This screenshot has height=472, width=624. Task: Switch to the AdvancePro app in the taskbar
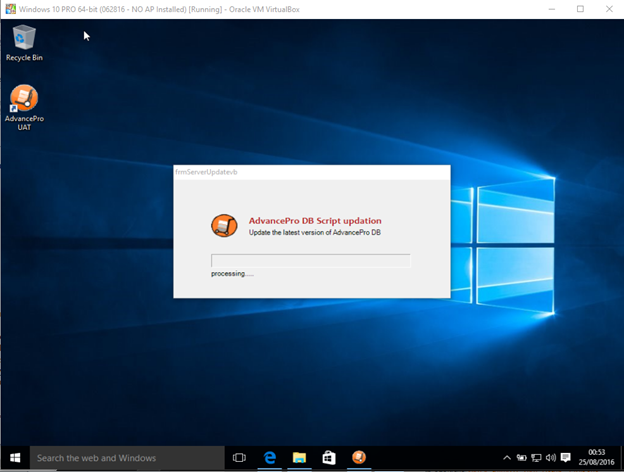[359, 458]
